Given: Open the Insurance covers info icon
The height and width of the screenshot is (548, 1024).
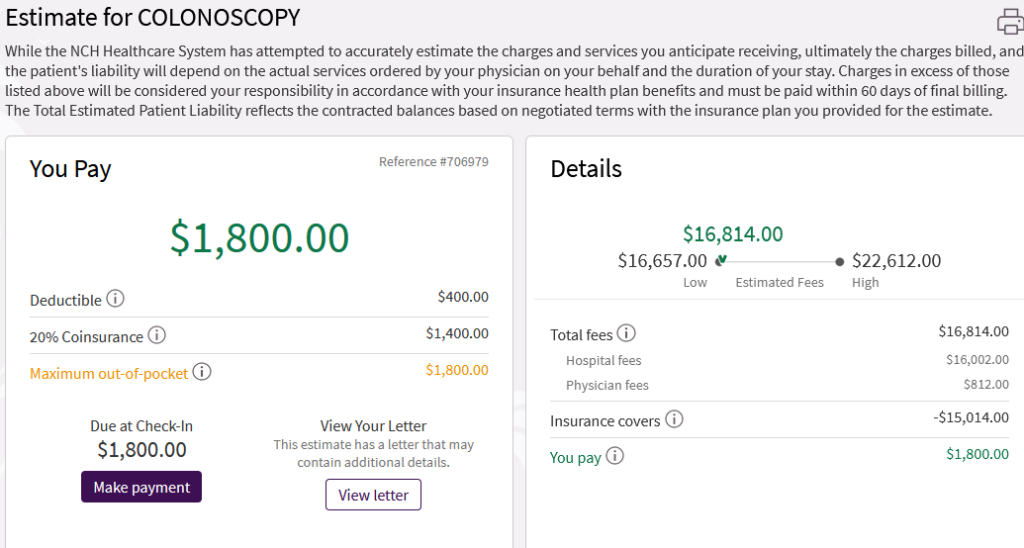Looking at the screenshot, I should (674, 420).
